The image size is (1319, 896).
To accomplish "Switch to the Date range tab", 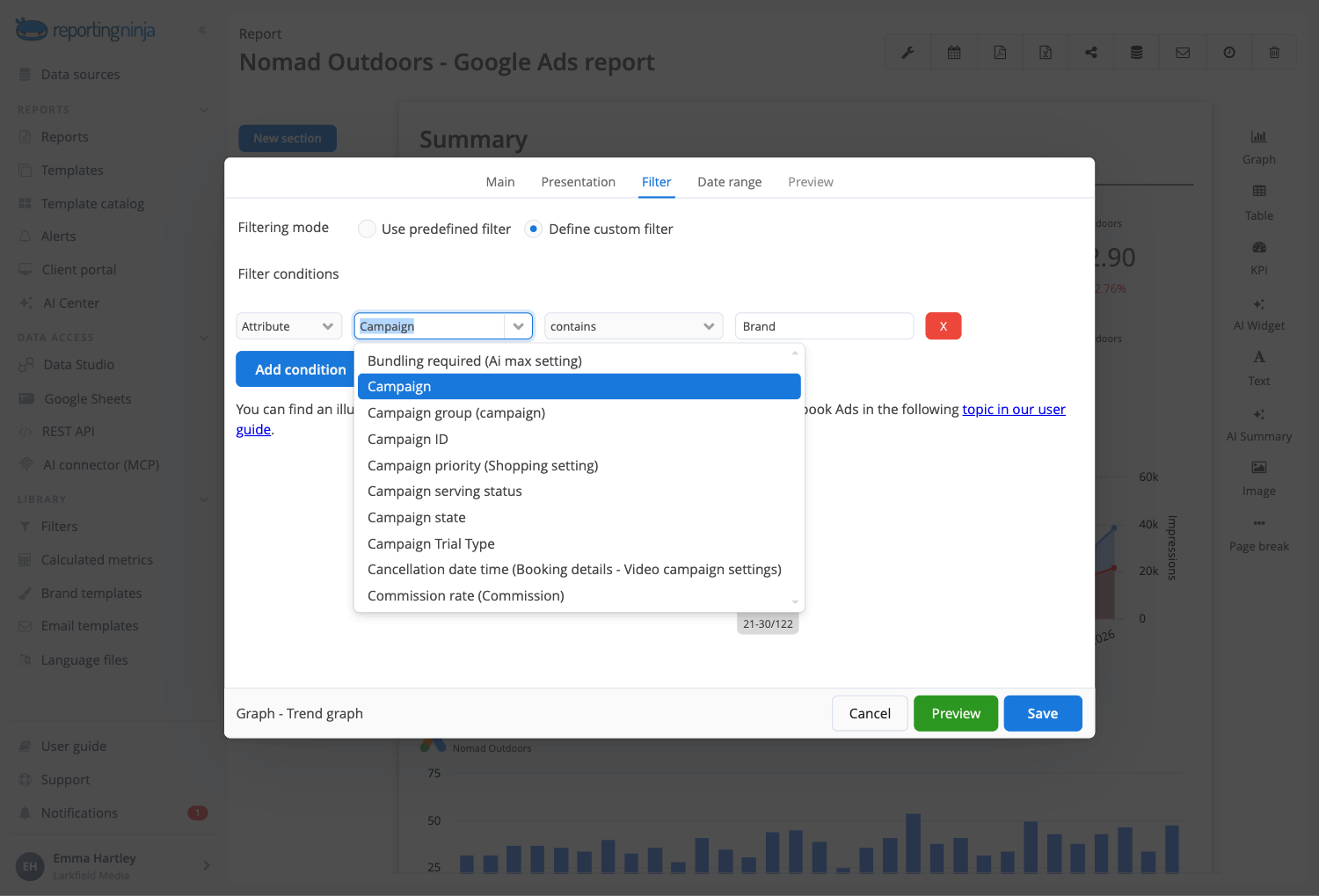I will click(729, 182).
